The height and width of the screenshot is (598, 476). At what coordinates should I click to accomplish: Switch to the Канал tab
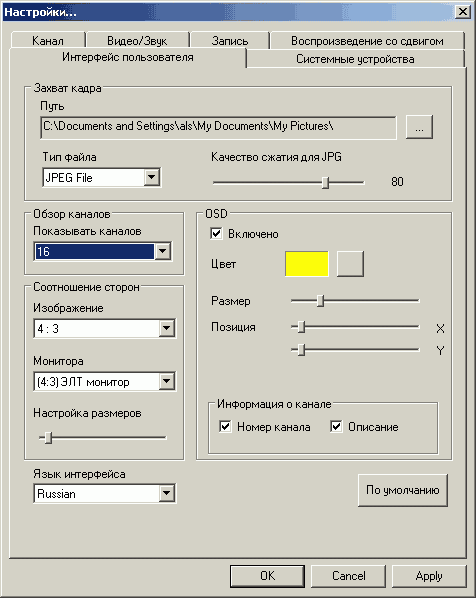pyautogui.click(x=48, y=40)
